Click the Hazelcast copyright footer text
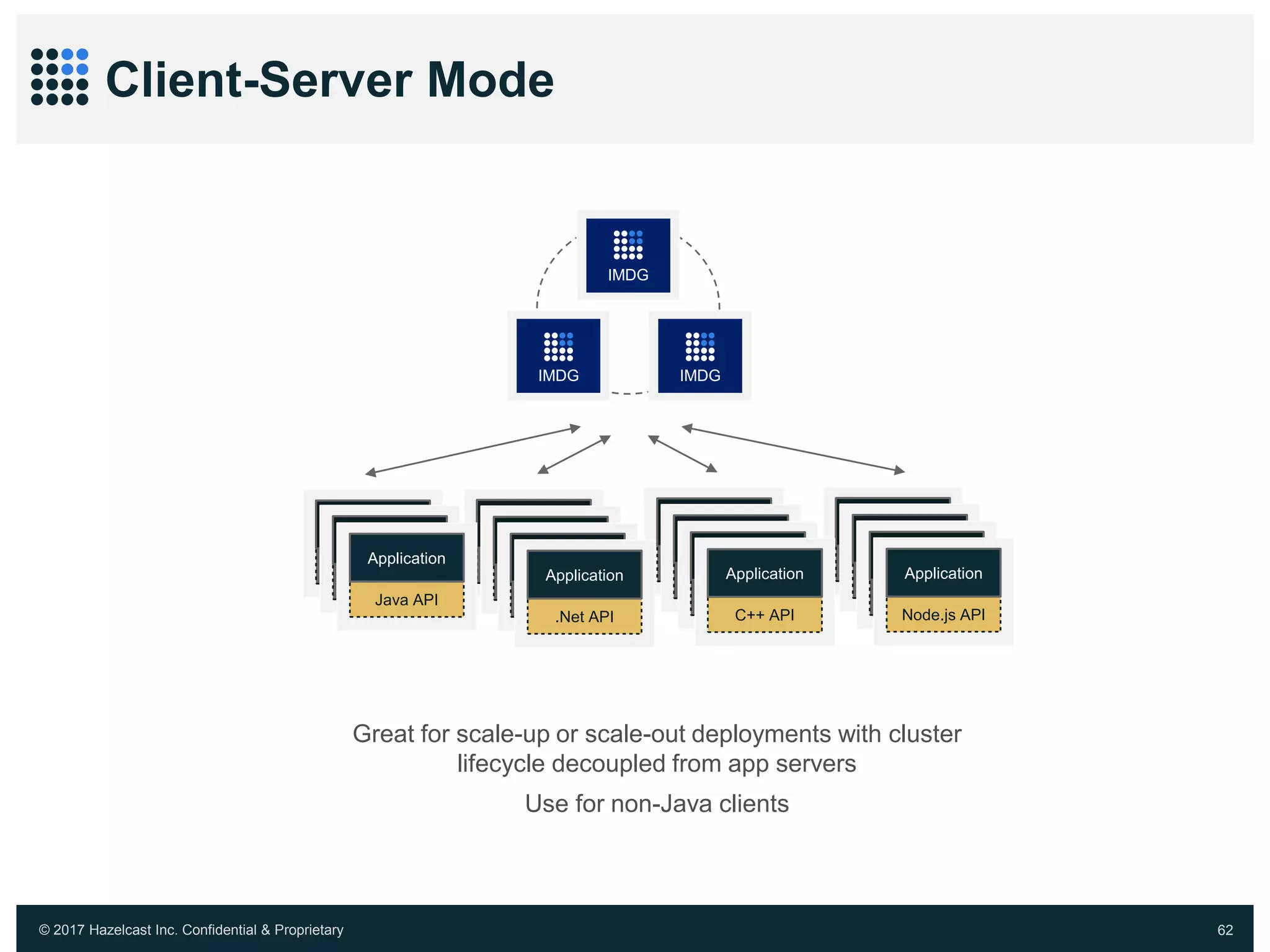Screen dimensions: 1270x952 [191, 930]
